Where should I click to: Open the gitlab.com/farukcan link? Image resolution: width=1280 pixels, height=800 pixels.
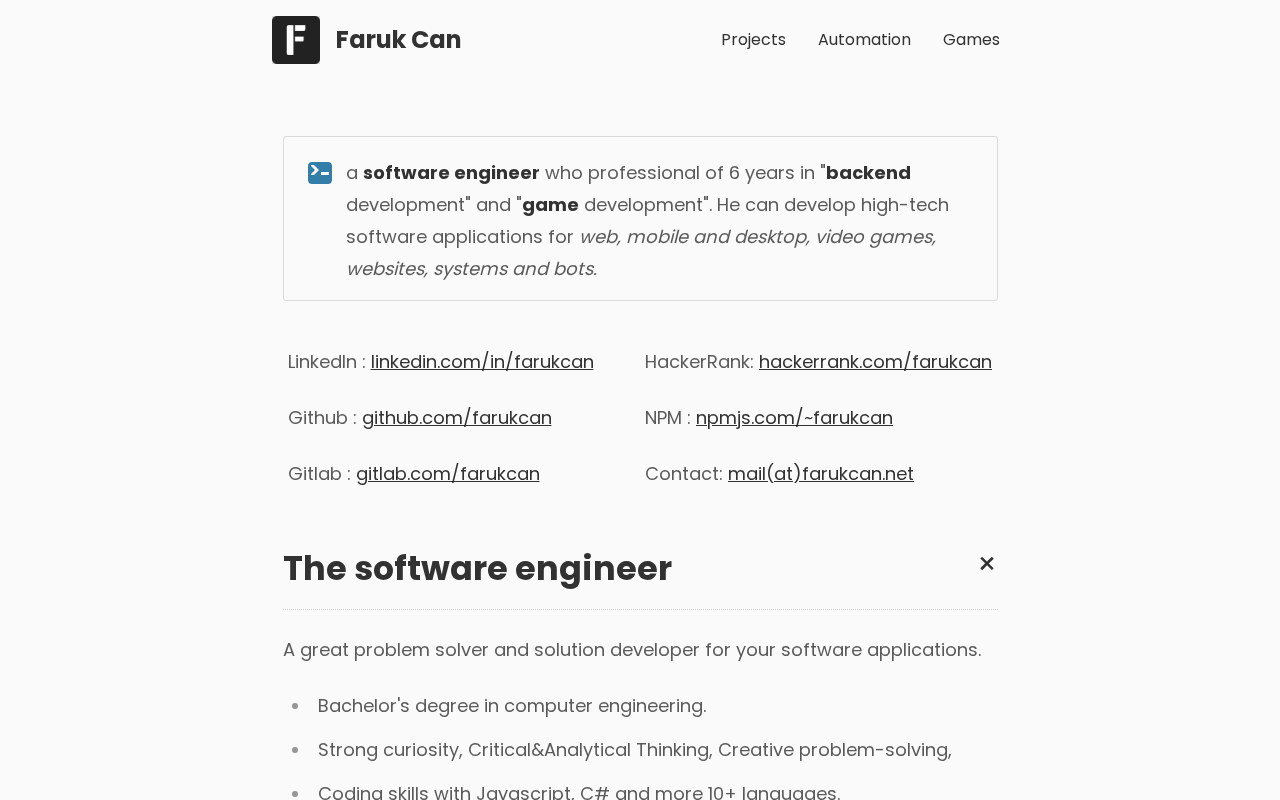(x=448, y=474)
